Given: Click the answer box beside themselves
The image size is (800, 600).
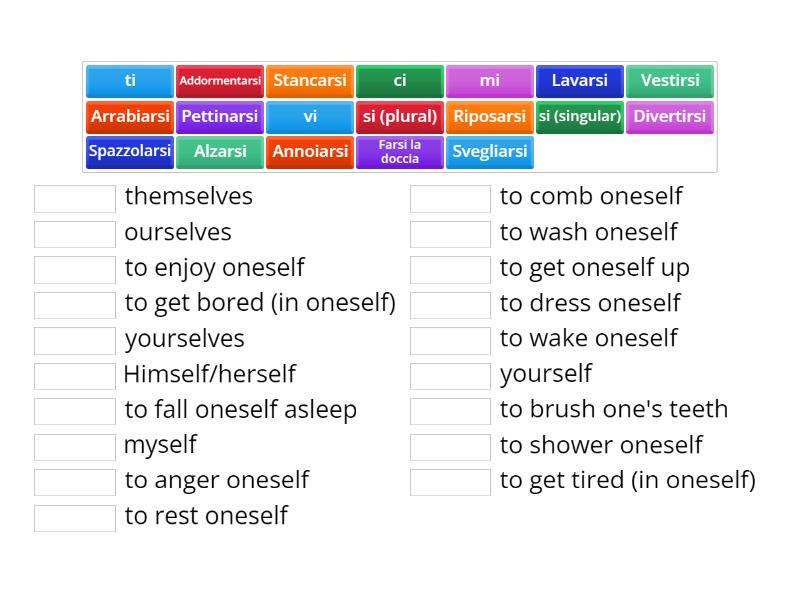Looking at the screenshot, I should (74, 198).
